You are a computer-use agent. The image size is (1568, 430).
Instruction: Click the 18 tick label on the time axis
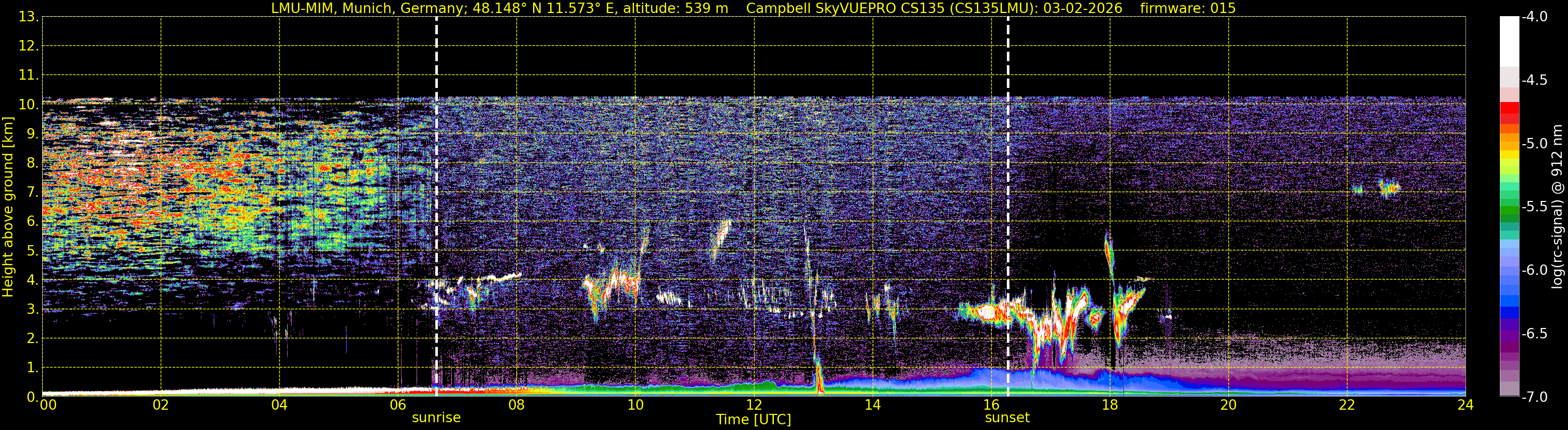(1110, 405)
